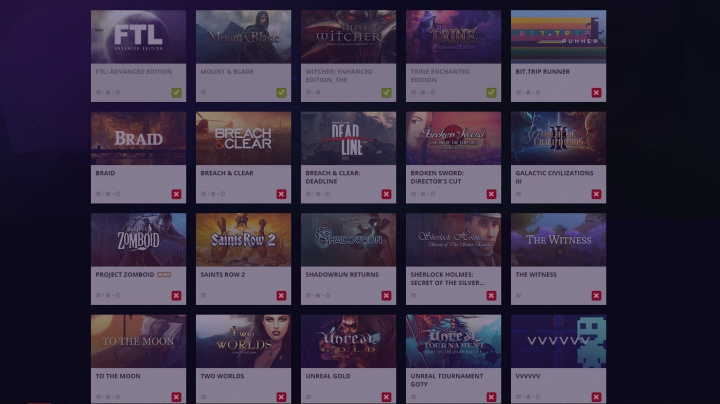720x404 pixels.
Task: Click the red X on Breach & Clear card
Action: [281, 194]
